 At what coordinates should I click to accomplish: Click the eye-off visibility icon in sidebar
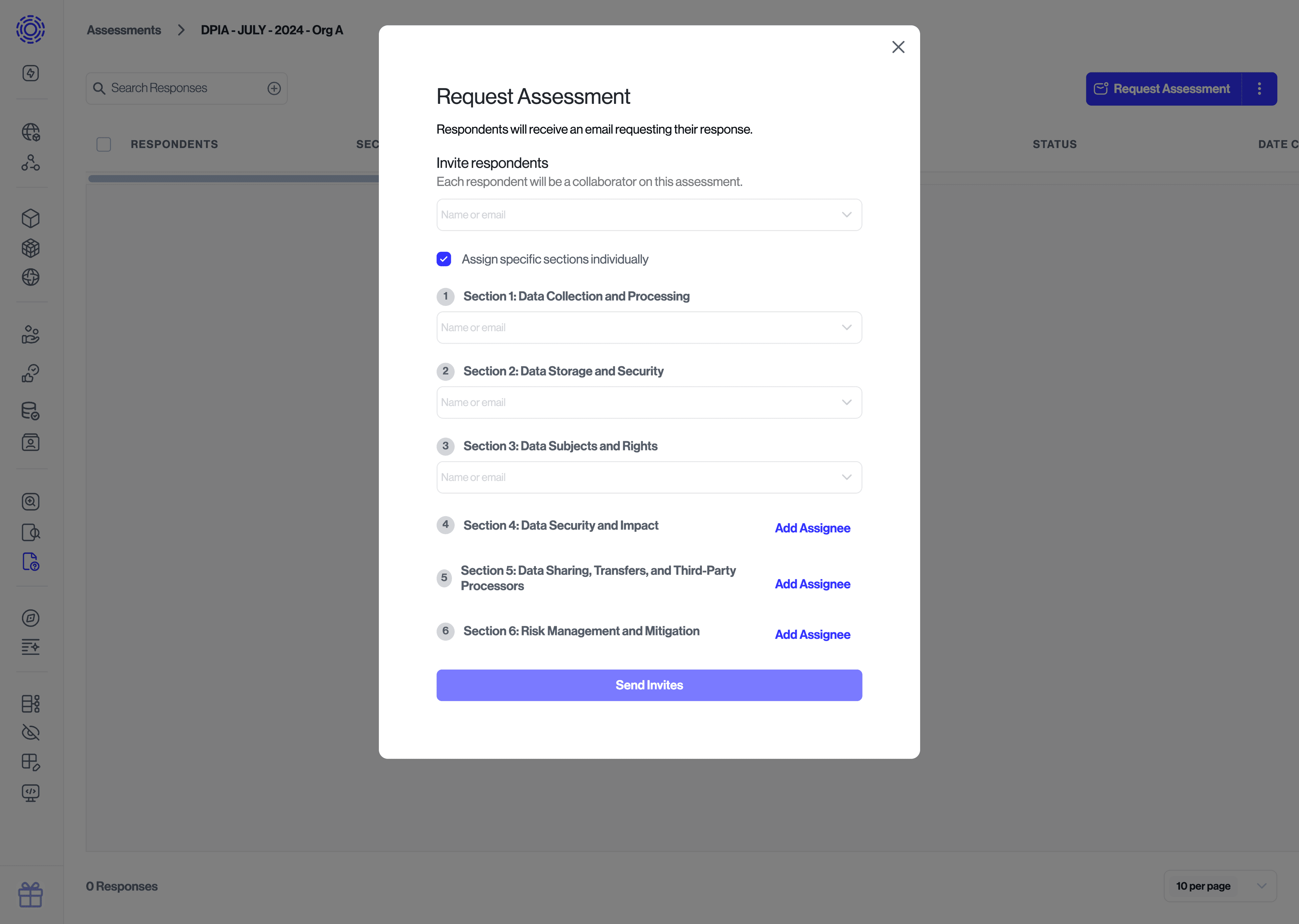pos(31,732)
